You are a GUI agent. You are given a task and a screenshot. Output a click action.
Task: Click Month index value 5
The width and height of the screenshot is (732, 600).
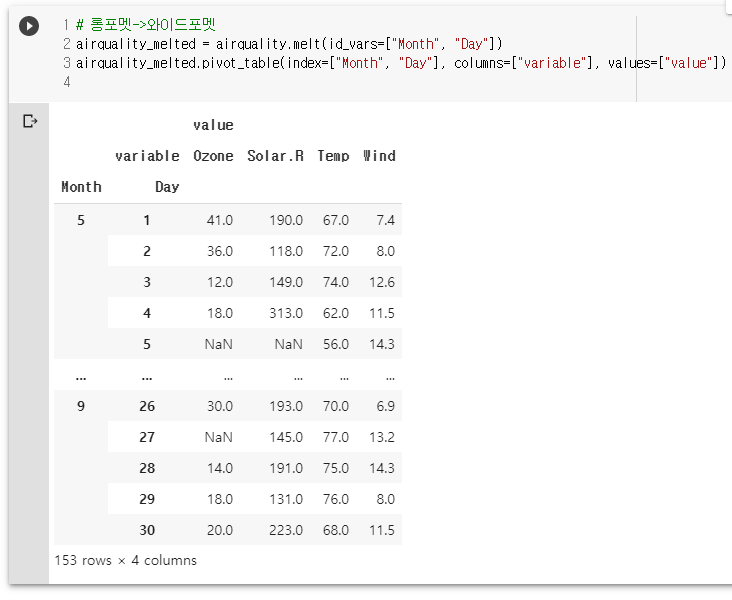(81, 220)
